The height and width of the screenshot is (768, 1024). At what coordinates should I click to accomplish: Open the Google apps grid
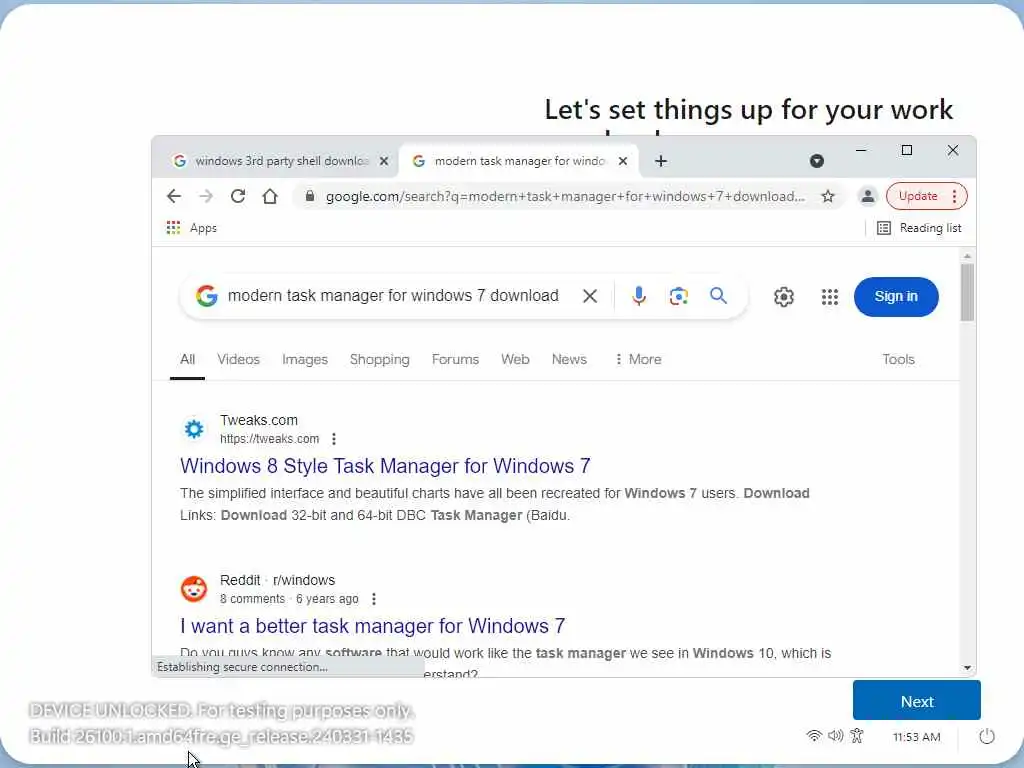coord(829,297)
